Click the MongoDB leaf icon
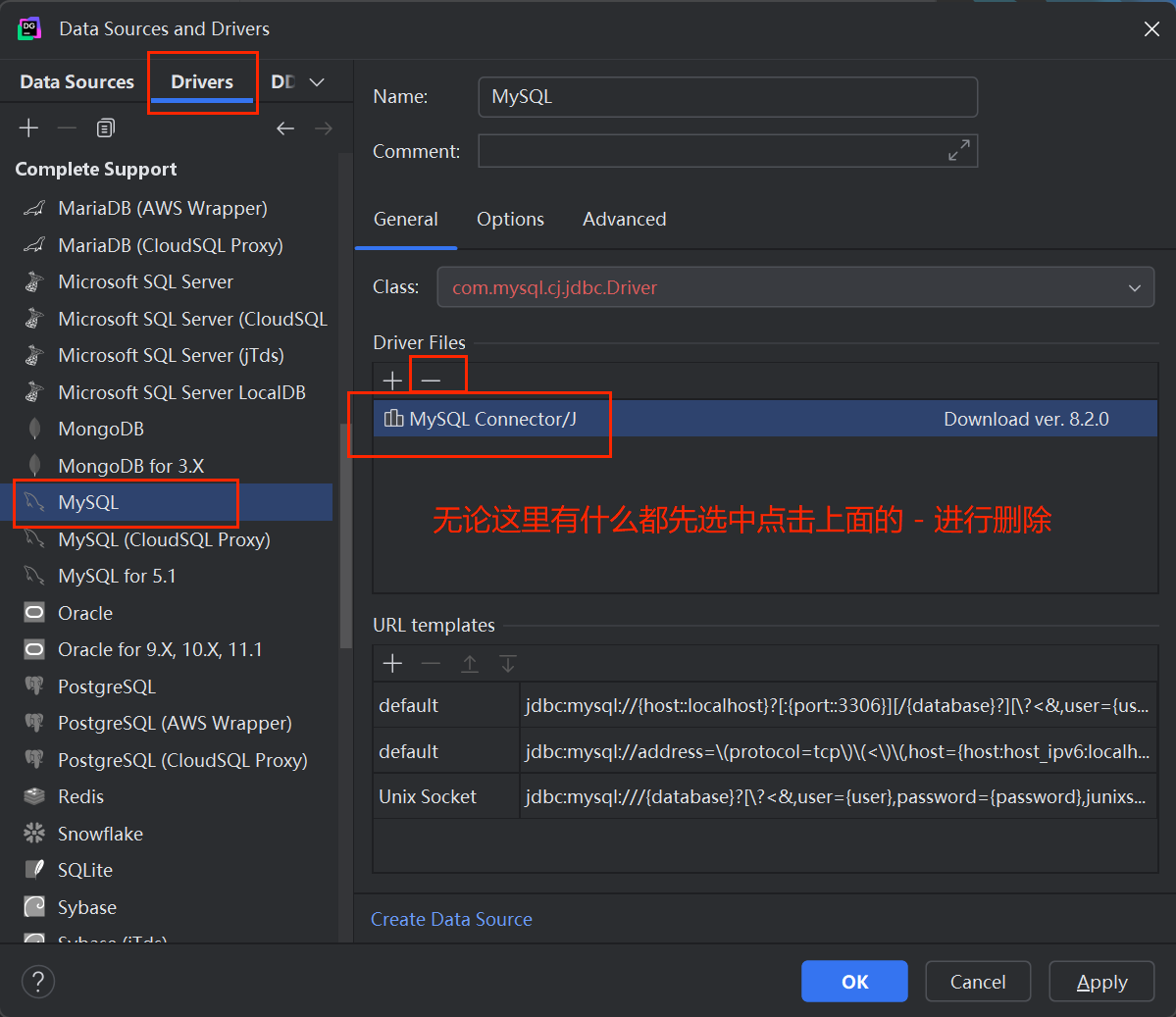 (x=33, y=429)
